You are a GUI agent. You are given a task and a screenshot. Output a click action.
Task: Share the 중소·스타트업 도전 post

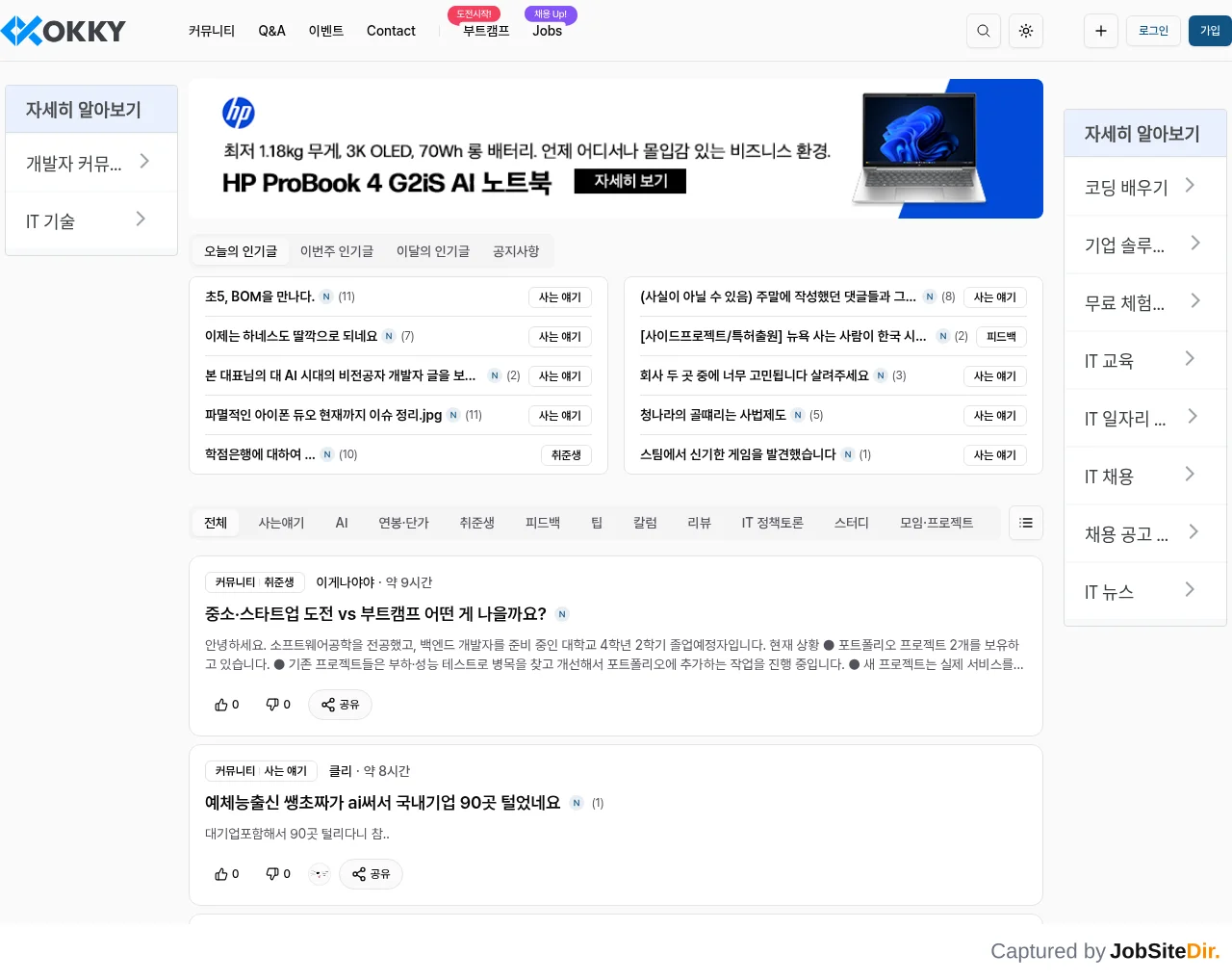tap(340, 705)
